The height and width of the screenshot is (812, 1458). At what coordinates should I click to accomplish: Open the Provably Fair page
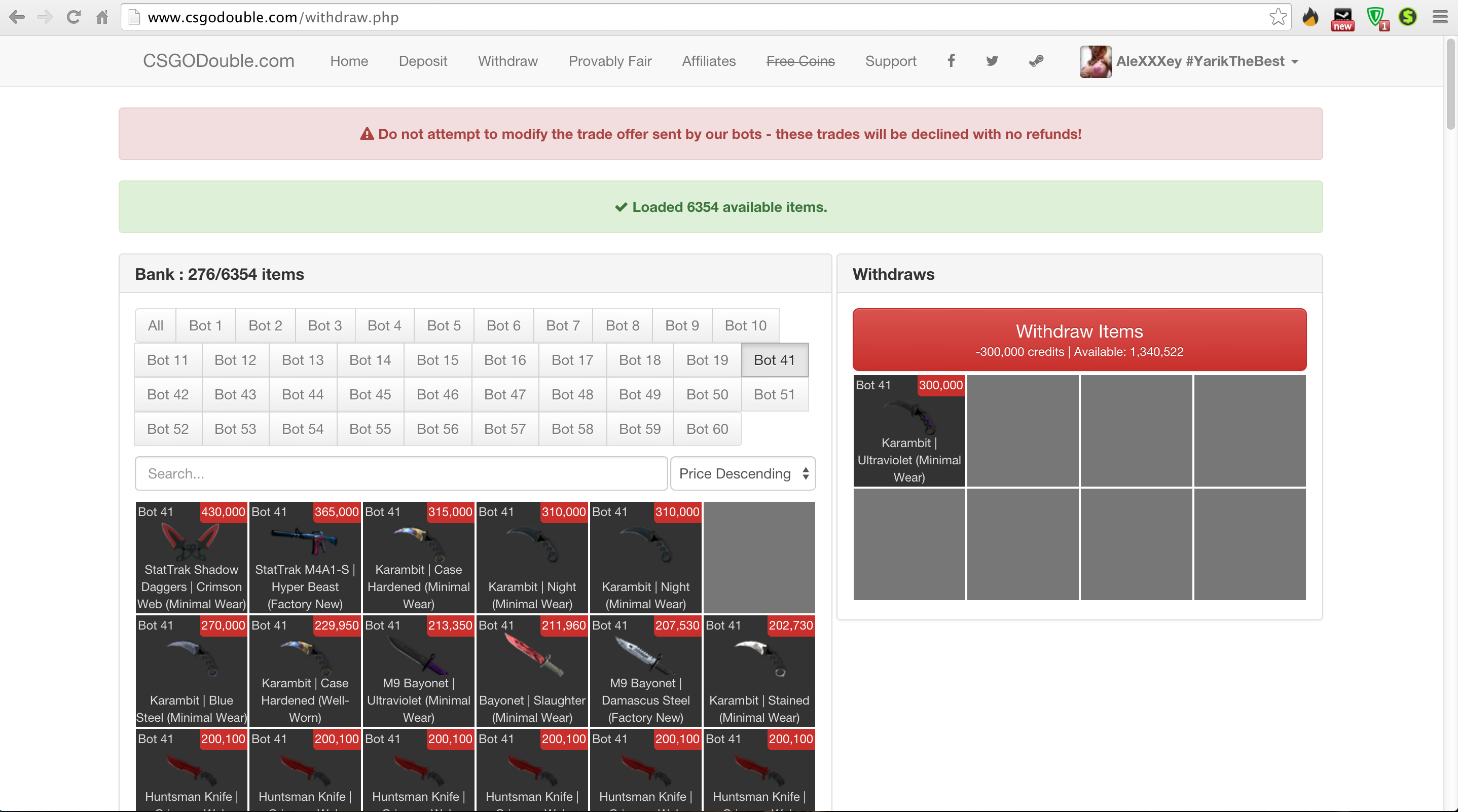click(x=610, y=61)
